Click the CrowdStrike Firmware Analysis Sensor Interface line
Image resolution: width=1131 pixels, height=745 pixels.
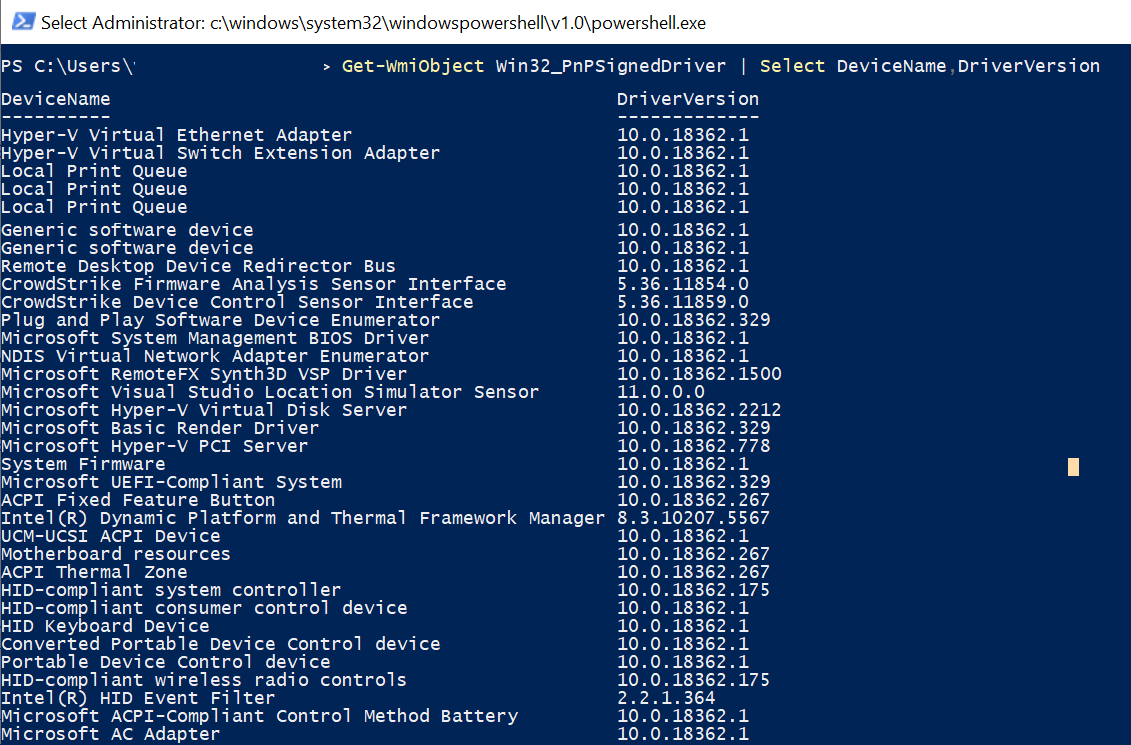(253, 283)
